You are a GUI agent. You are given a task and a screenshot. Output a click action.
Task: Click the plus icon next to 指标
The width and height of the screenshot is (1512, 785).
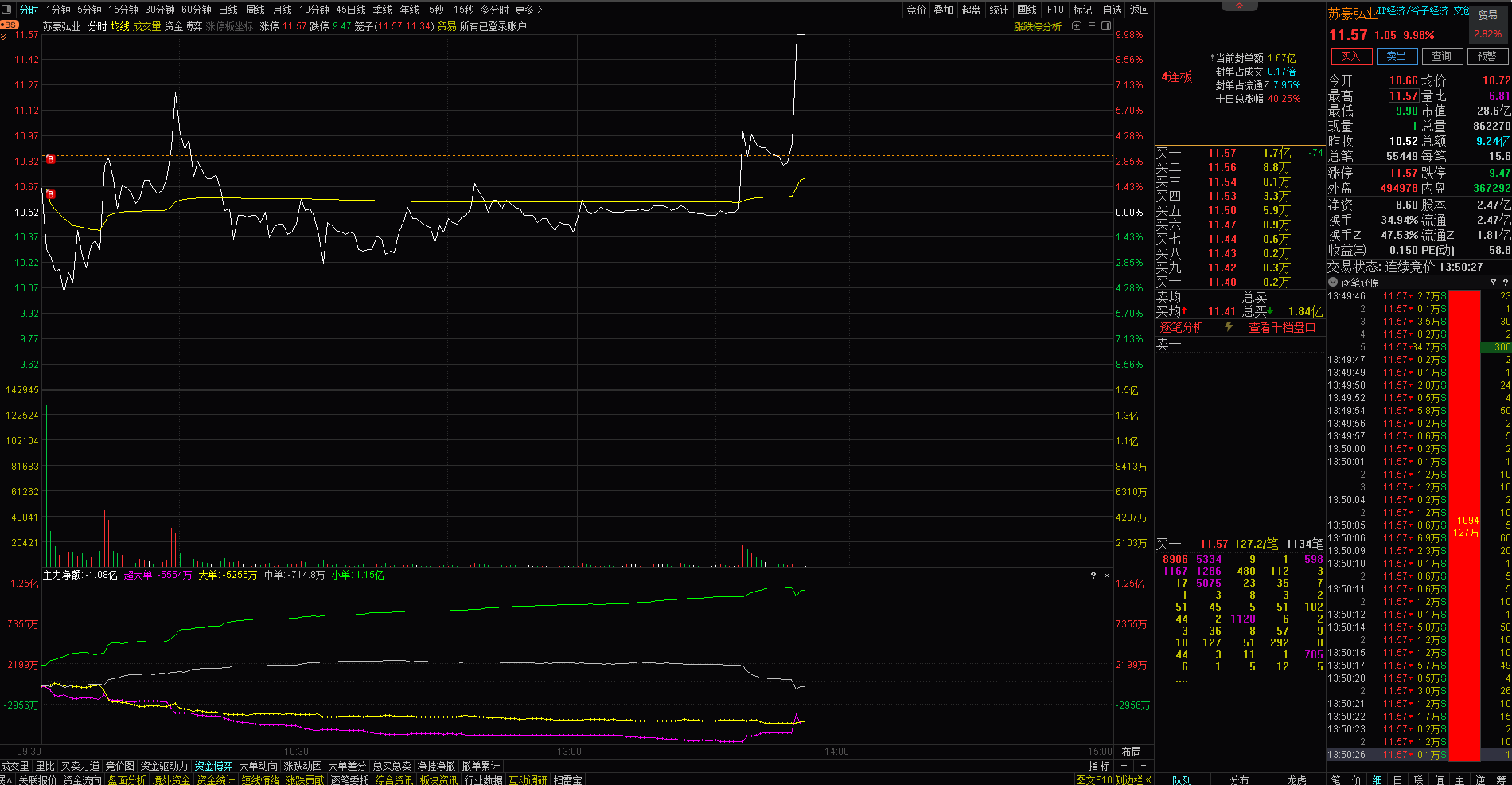pyautogui.click(x=1124, y=766)
